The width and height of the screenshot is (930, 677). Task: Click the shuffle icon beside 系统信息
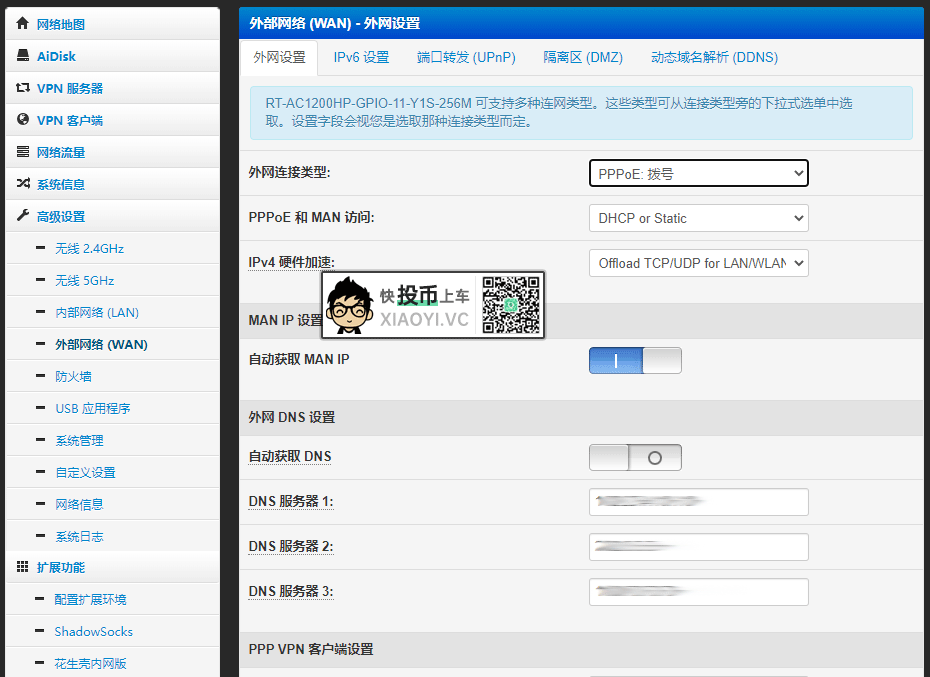[23, 183]
